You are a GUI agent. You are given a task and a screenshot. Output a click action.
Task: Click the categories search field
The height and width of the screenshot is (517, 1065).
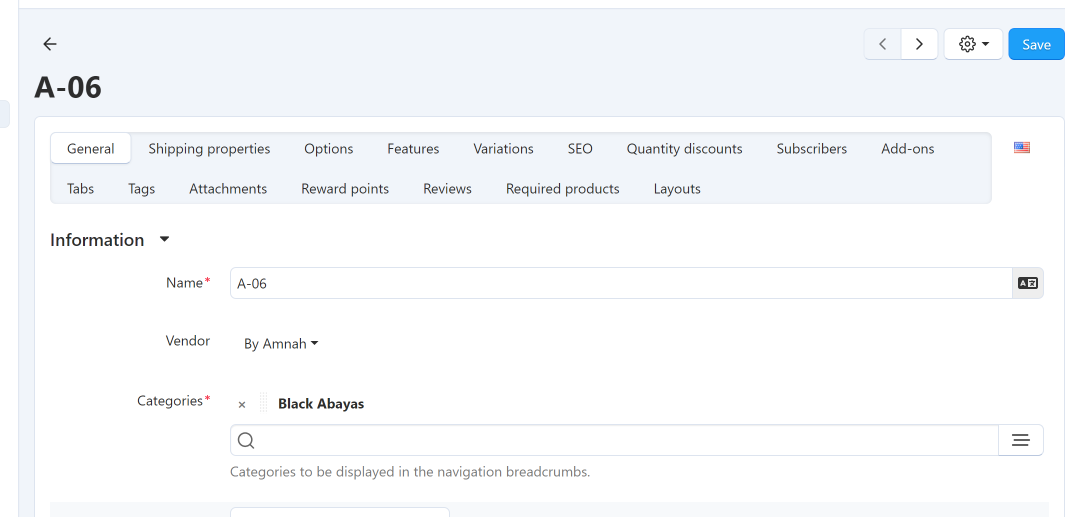[614, 440]
